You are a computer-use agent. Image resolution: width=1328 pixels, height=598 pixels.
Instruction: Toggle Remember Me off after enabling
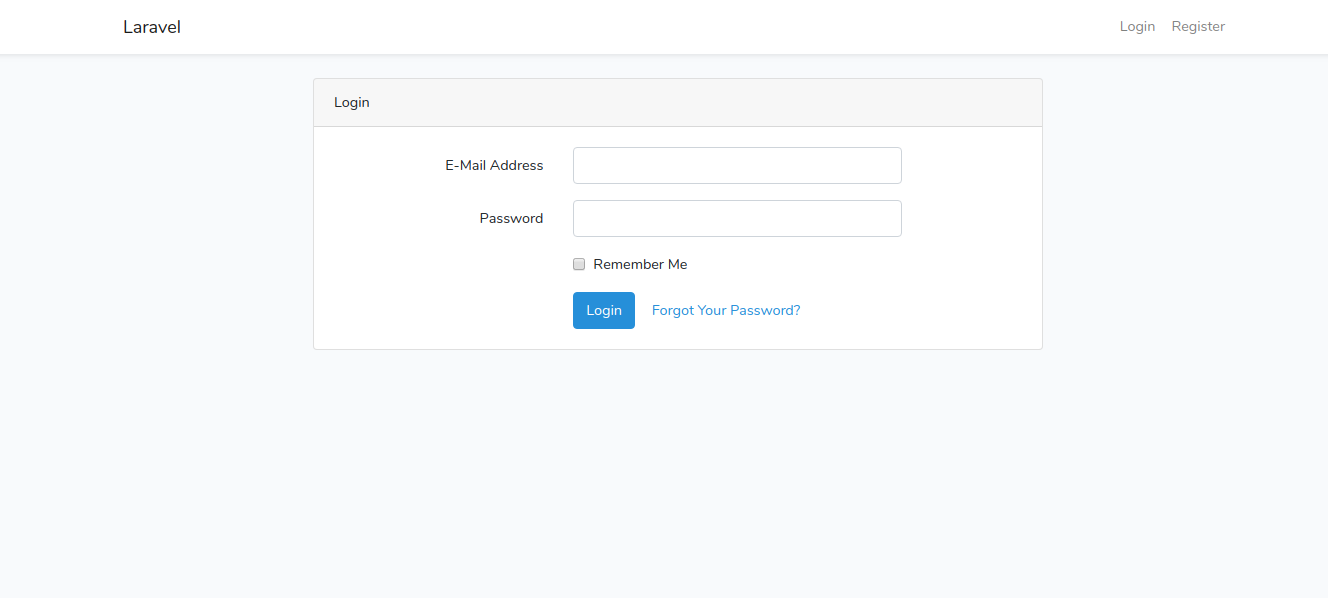579,263
